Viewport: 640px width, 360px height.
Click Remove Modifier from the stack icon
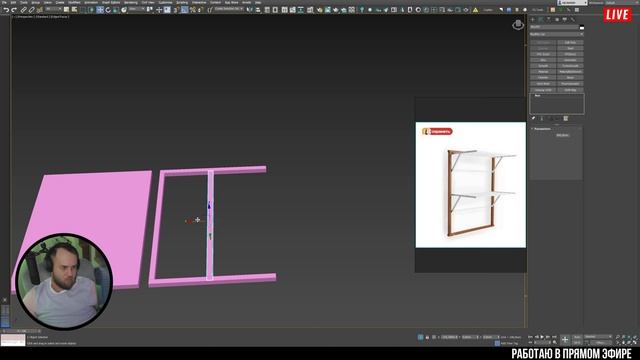coord(558,118)
